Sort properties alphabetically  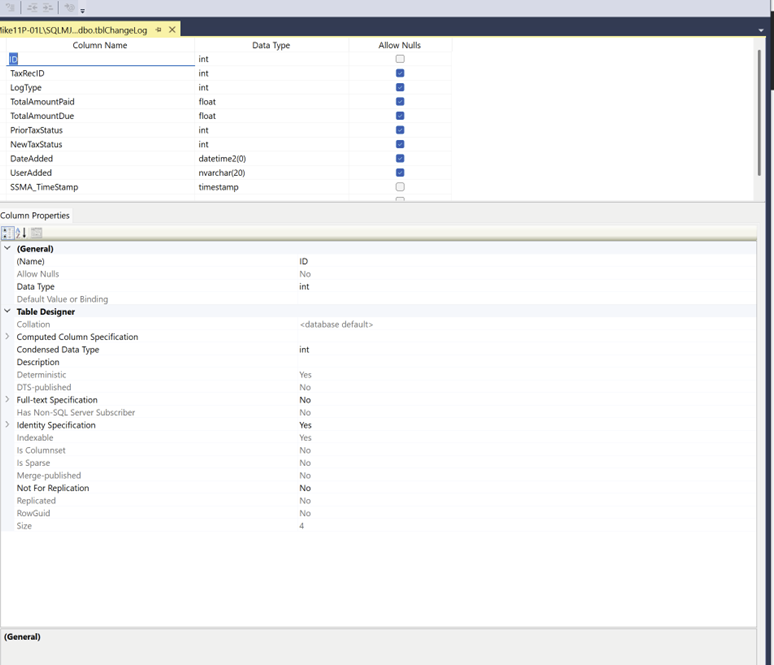[x=21, y=233]
